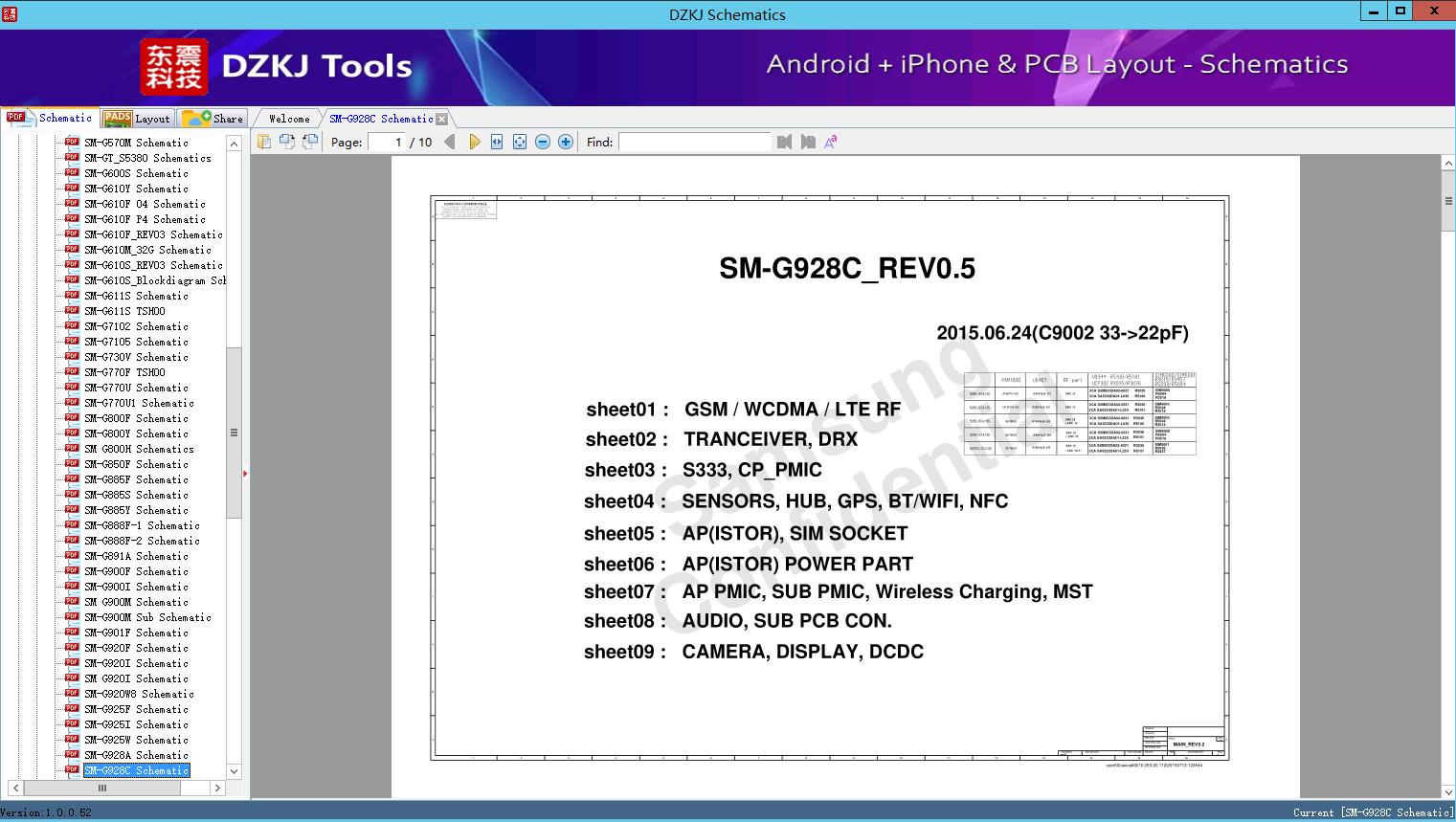Click the copy document toolbar icon
1456x822 pixels.
coord(263,142)
